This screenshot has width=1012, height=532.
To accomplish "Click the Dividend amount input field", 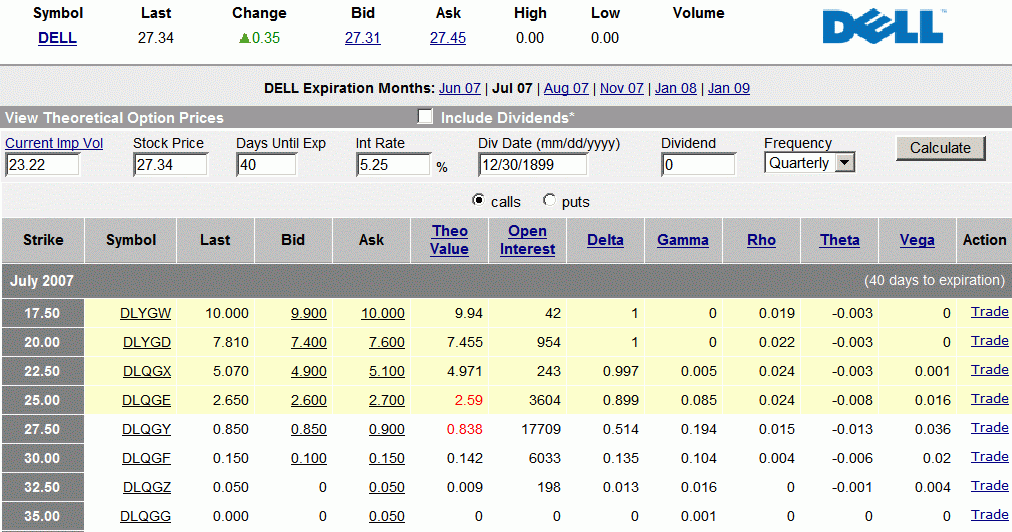I will [x=698, y=165].
